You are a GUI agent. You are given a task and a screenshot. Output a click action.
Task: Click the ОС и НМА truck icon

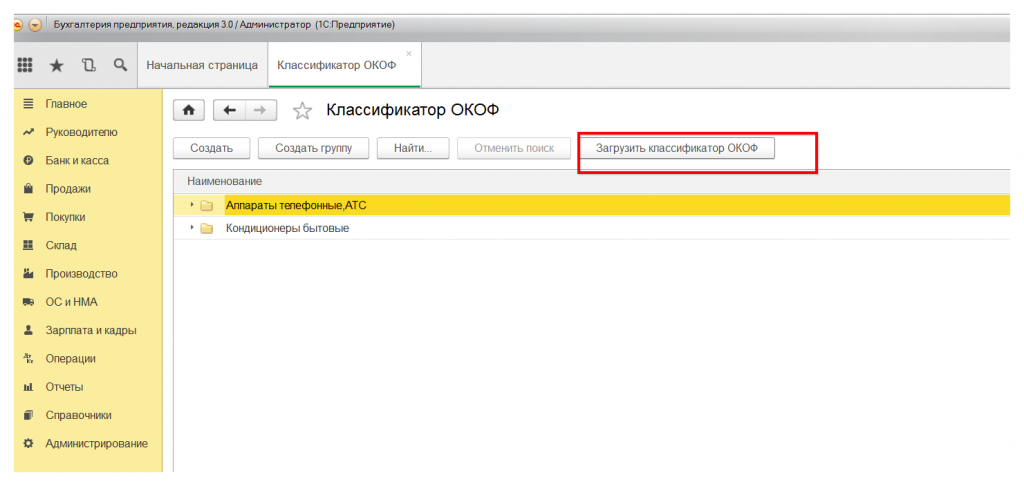point(28,302)
